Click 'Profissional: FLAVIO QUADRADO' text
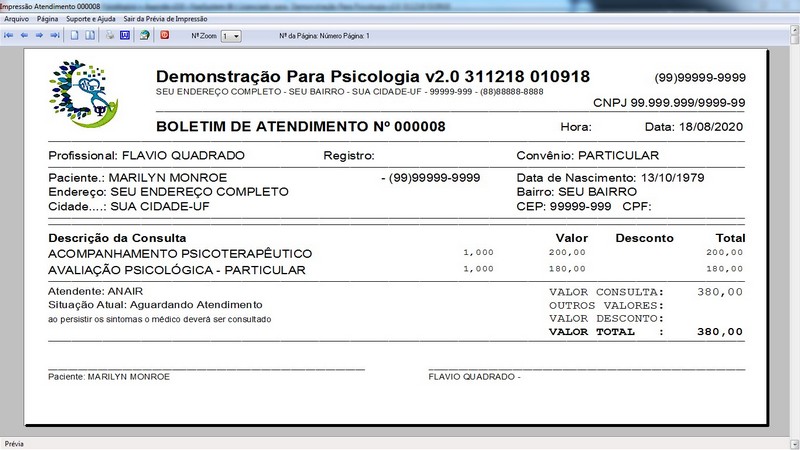 146,156
